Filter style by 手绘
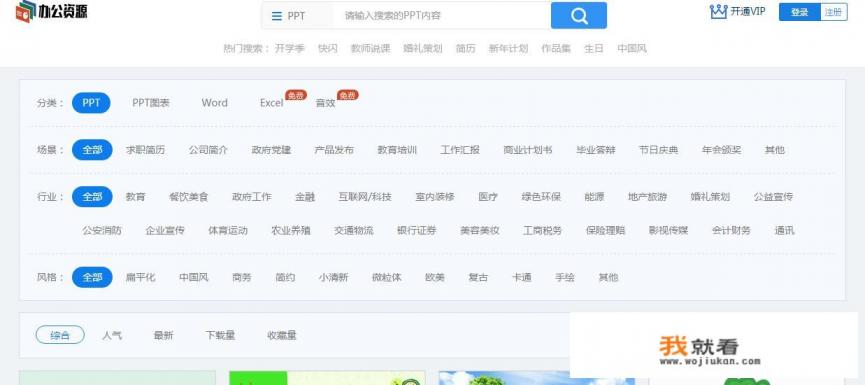Image resolution: width=865 pixels, height=385 pixels. (x=565, y=277)
